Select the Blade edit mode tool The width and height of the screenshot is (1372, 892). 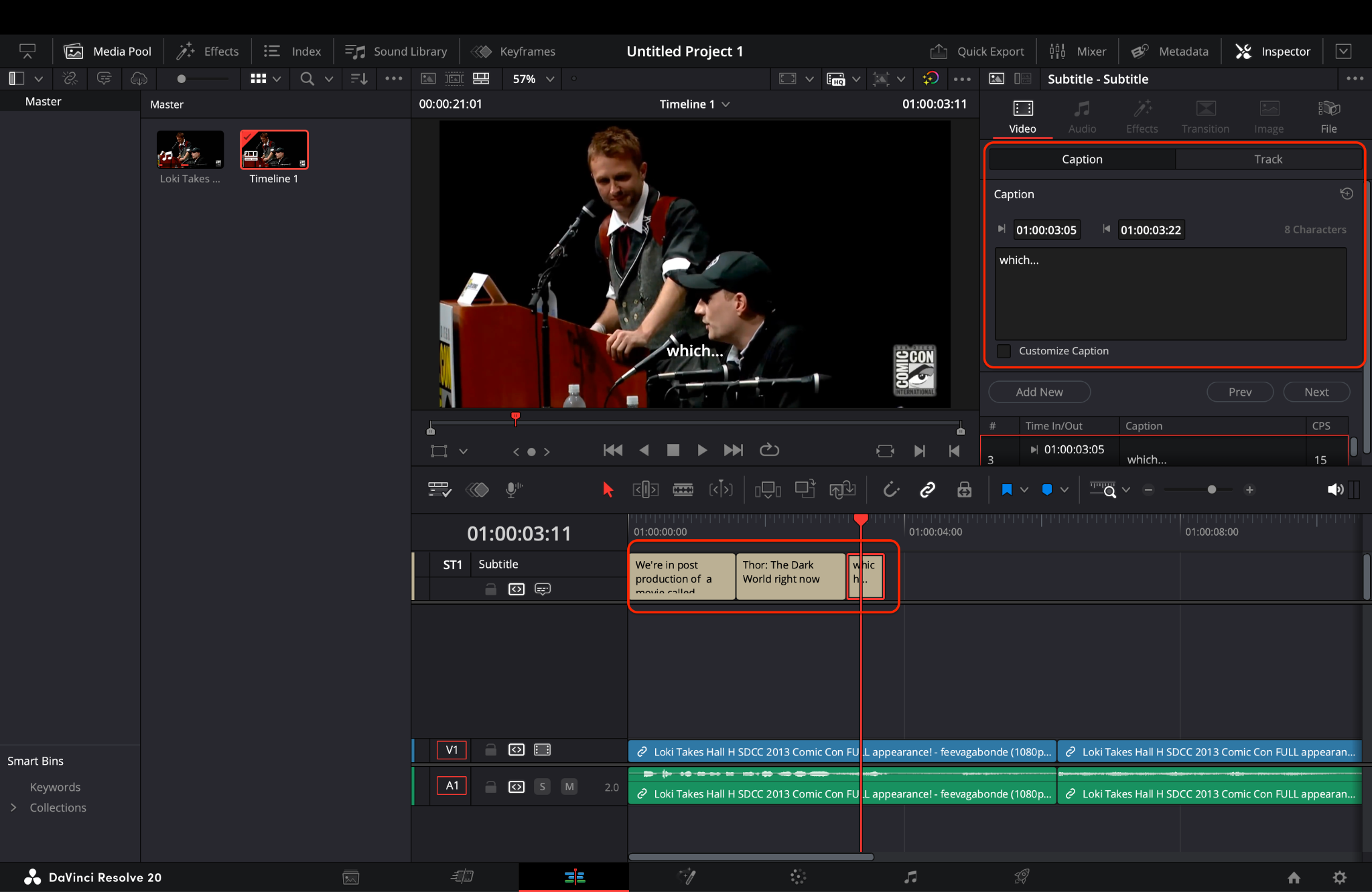[683, 490]
